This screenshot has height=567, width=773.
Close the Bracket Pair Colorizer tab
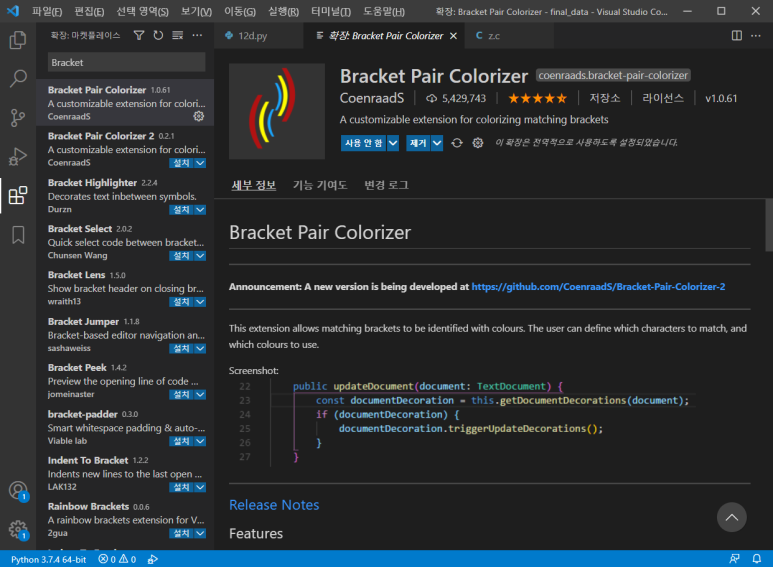pyautogui.click(x=454, y=36)
